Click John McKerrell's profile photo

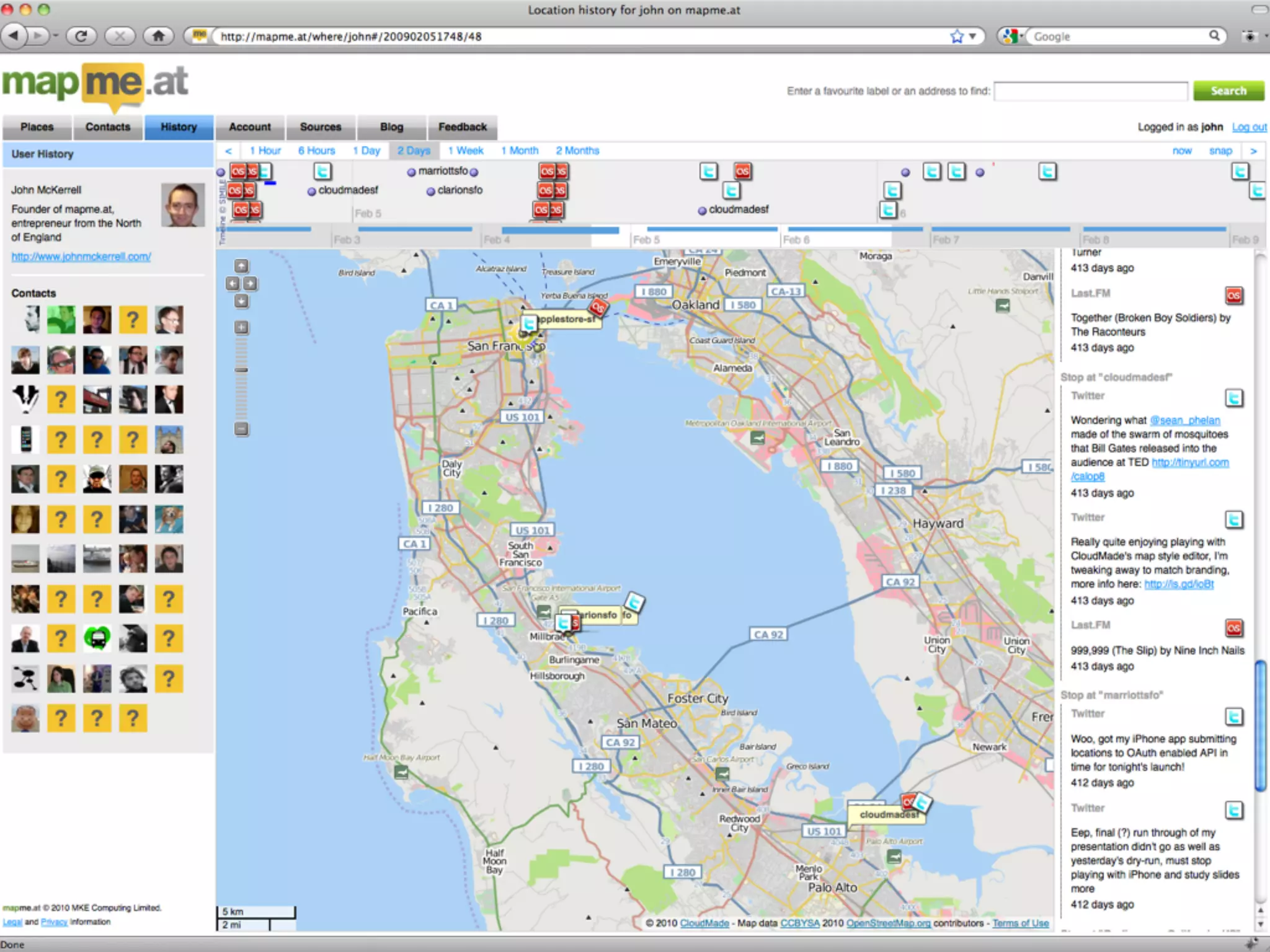(x=183, y=205)
